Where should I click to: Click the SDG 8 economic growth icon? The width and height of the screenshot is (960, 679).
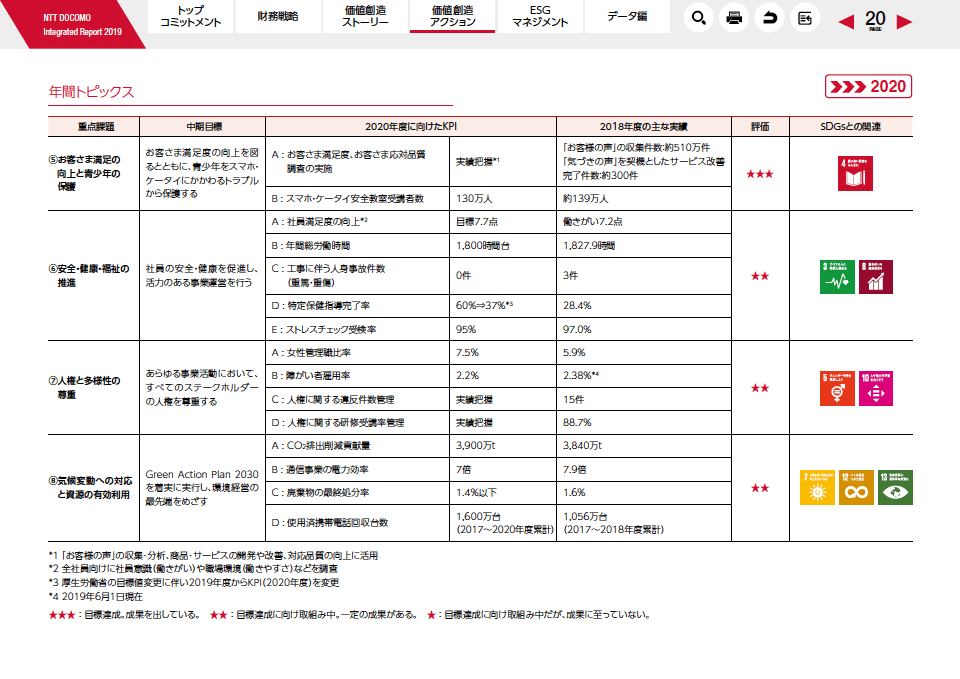(876, 277)
